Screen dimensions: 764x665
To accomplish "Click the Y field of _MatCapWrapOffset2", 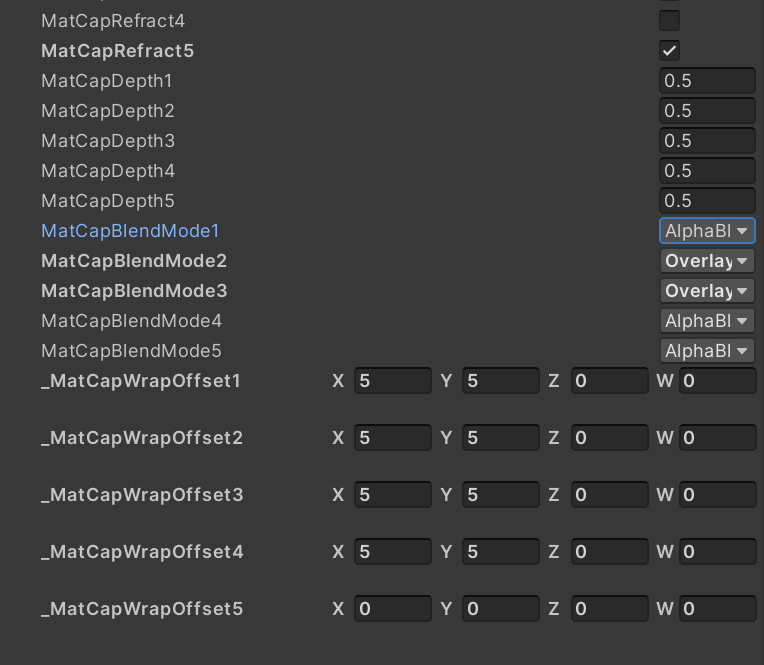I will pos(501,438).
